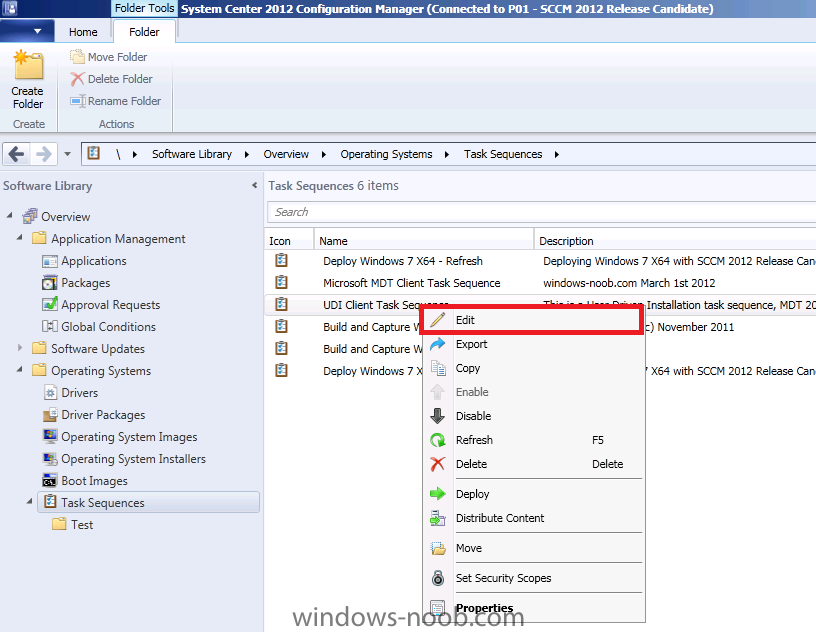Click the Overview node icon
Image resolution: width=816 pixels, height=632 pixels.
coord(30,216)
